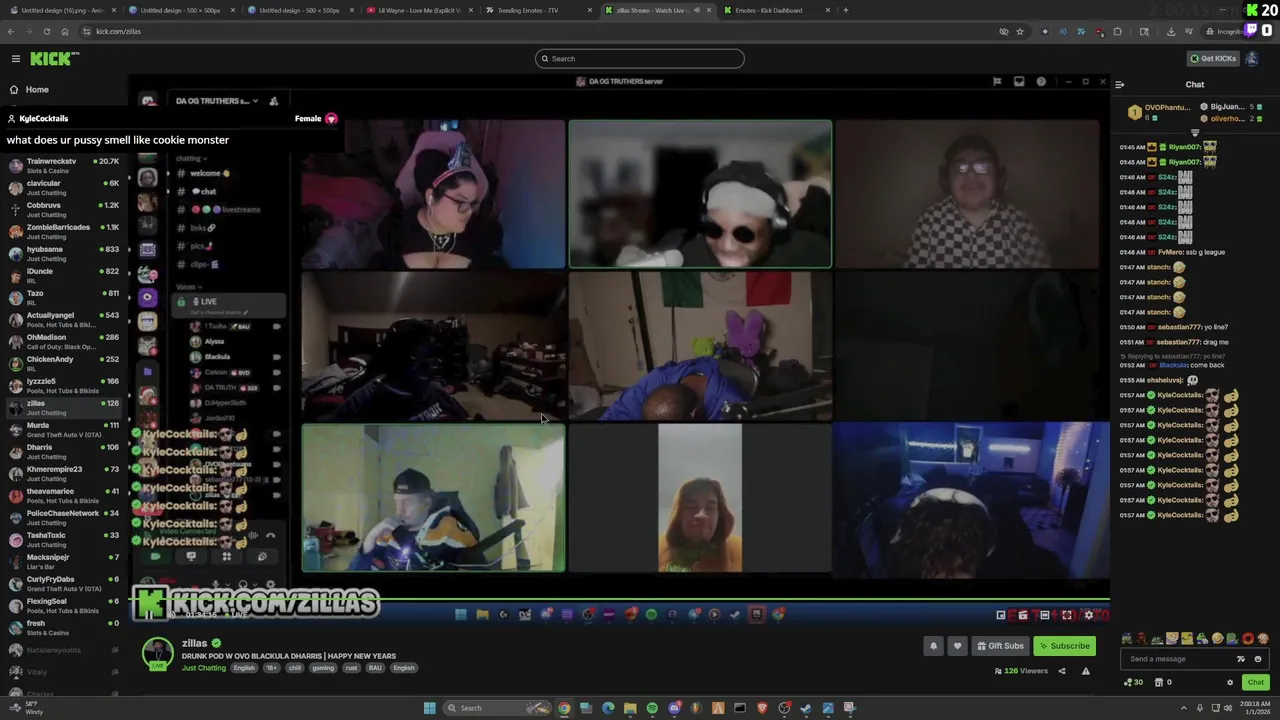Mute the audio playing in the zillas tab
Image resolution: width=1280 pixels, height=720 pixels.
[696, 10]
